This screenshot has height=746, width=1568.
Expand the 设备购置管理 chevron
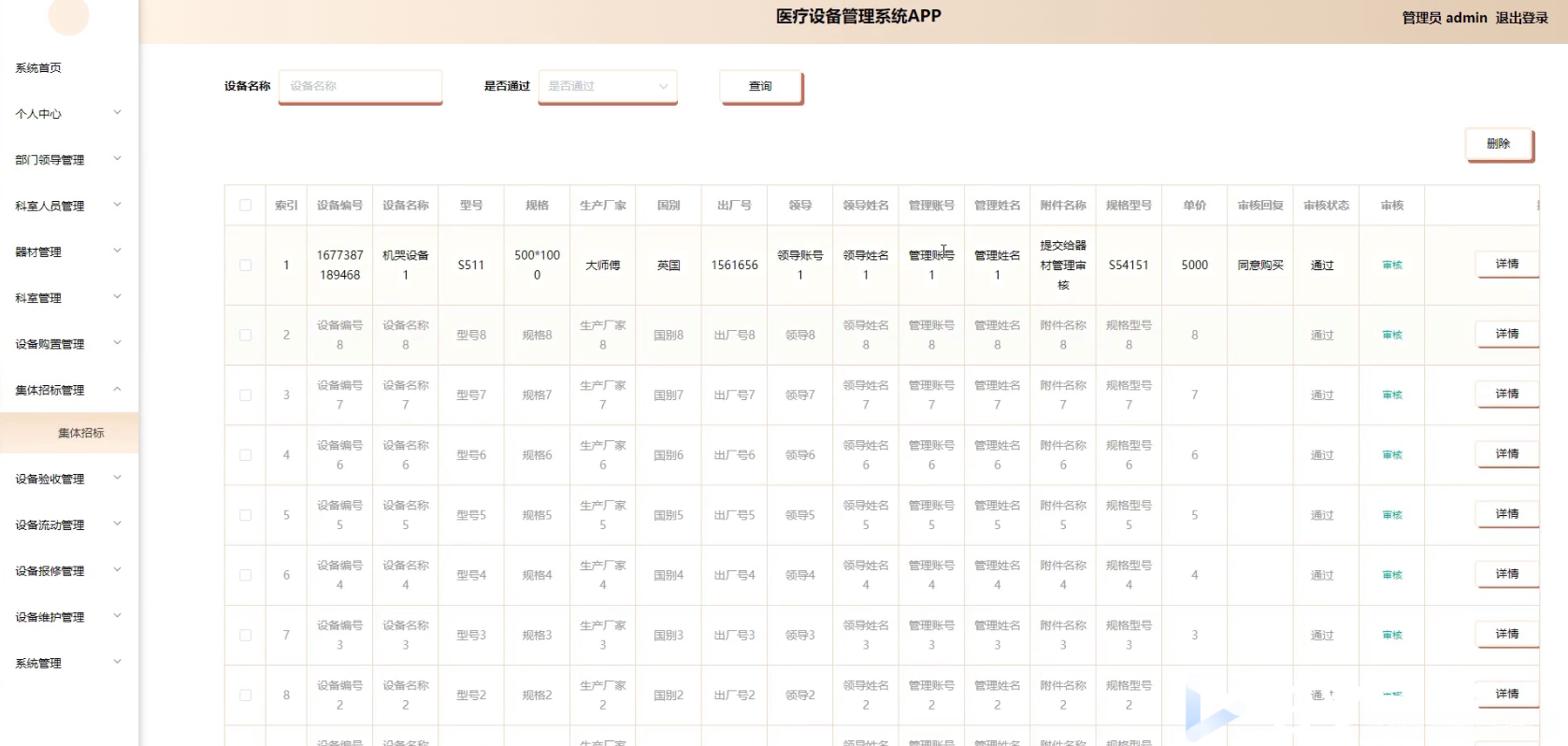[x=117, y=343]
